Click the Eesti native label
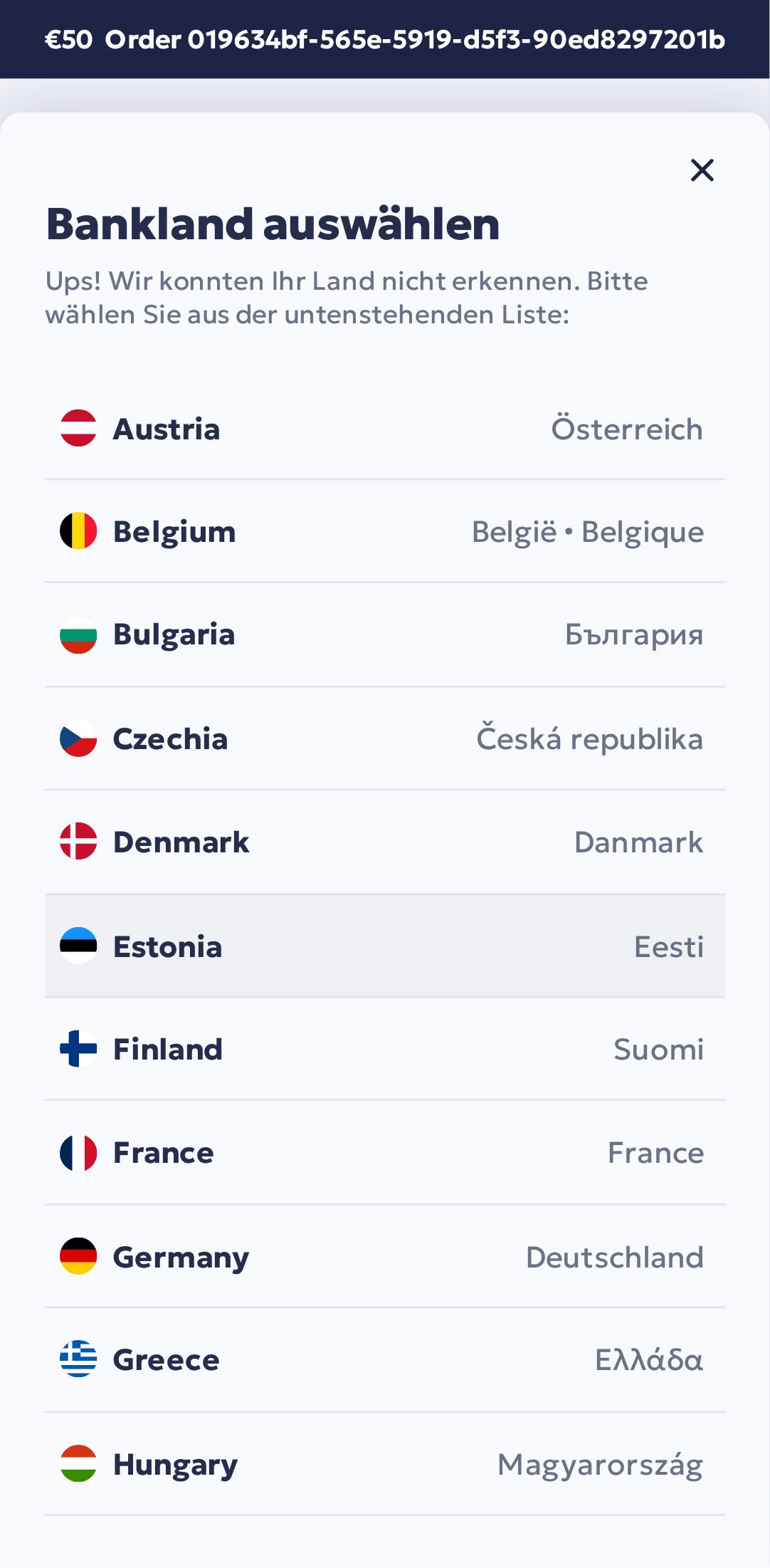Screen dimensions: 770x1568 click(x=668, y=946)
